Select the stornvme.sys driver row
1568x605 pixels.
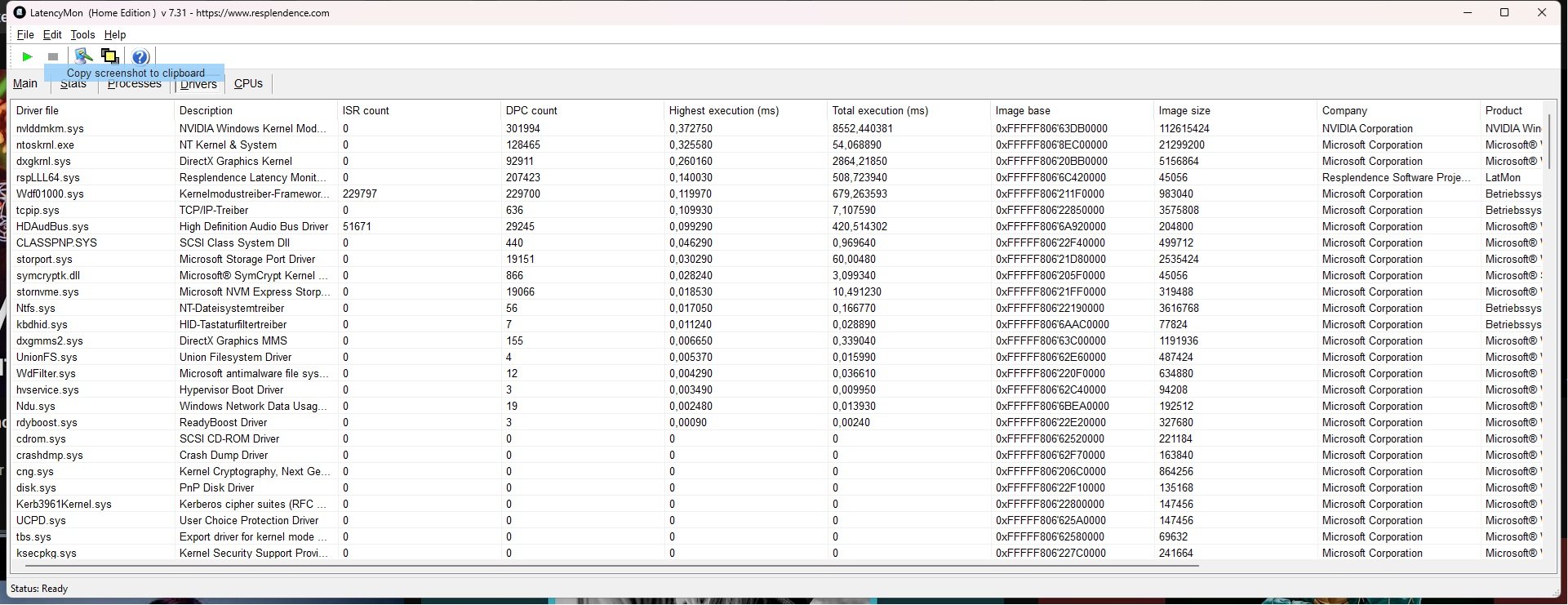[x=778, y=291]
